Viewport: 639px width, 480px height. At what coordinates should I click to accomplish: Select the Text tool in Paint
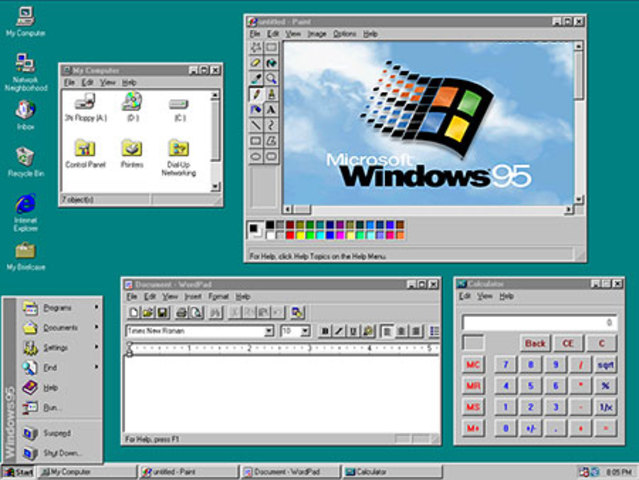coord(271,110)
